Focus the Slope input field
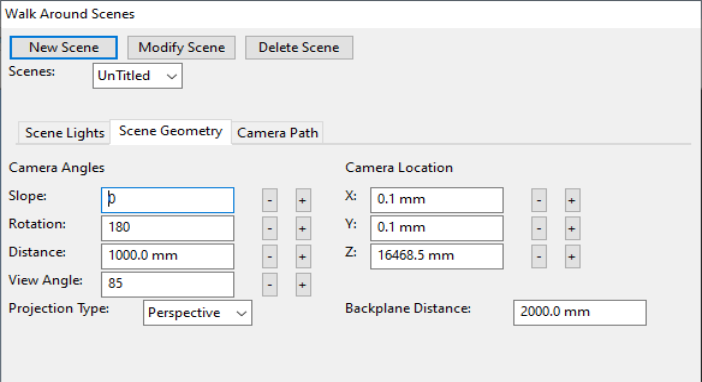The width and height of the screenshot is (702, 382). [167, 200]
